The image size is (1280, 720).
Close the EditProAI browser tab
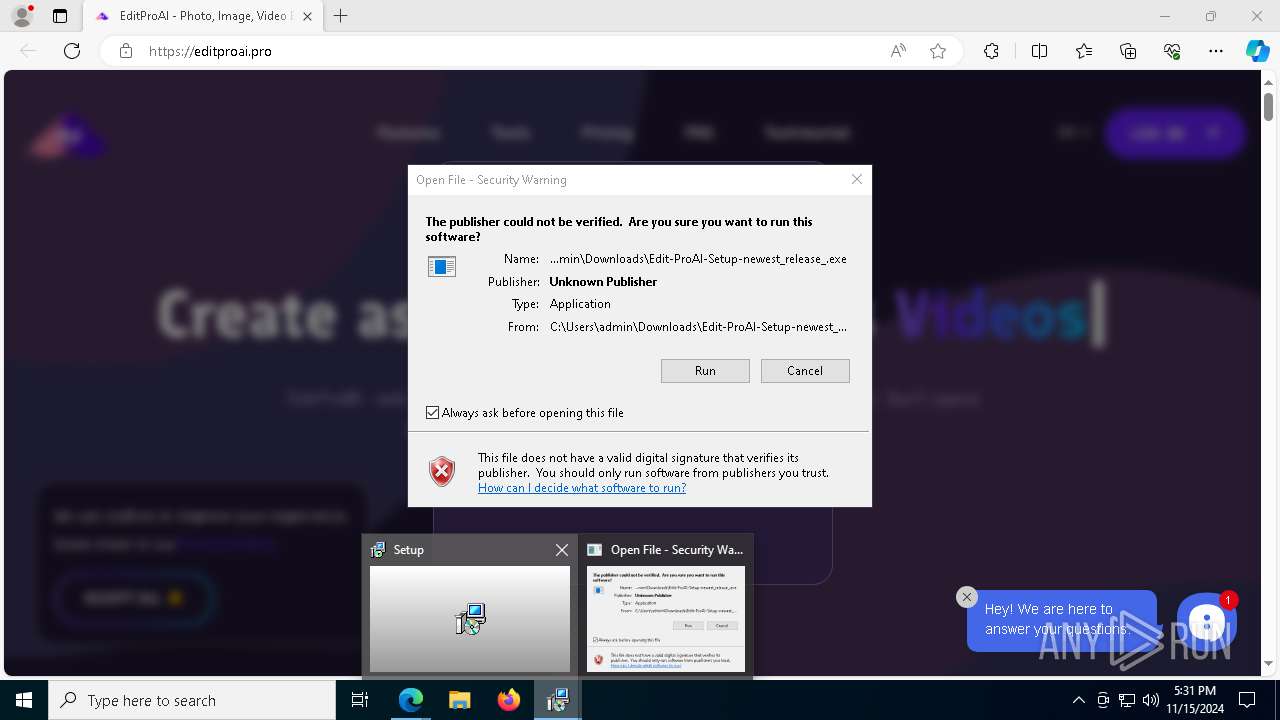click(307, 16)
